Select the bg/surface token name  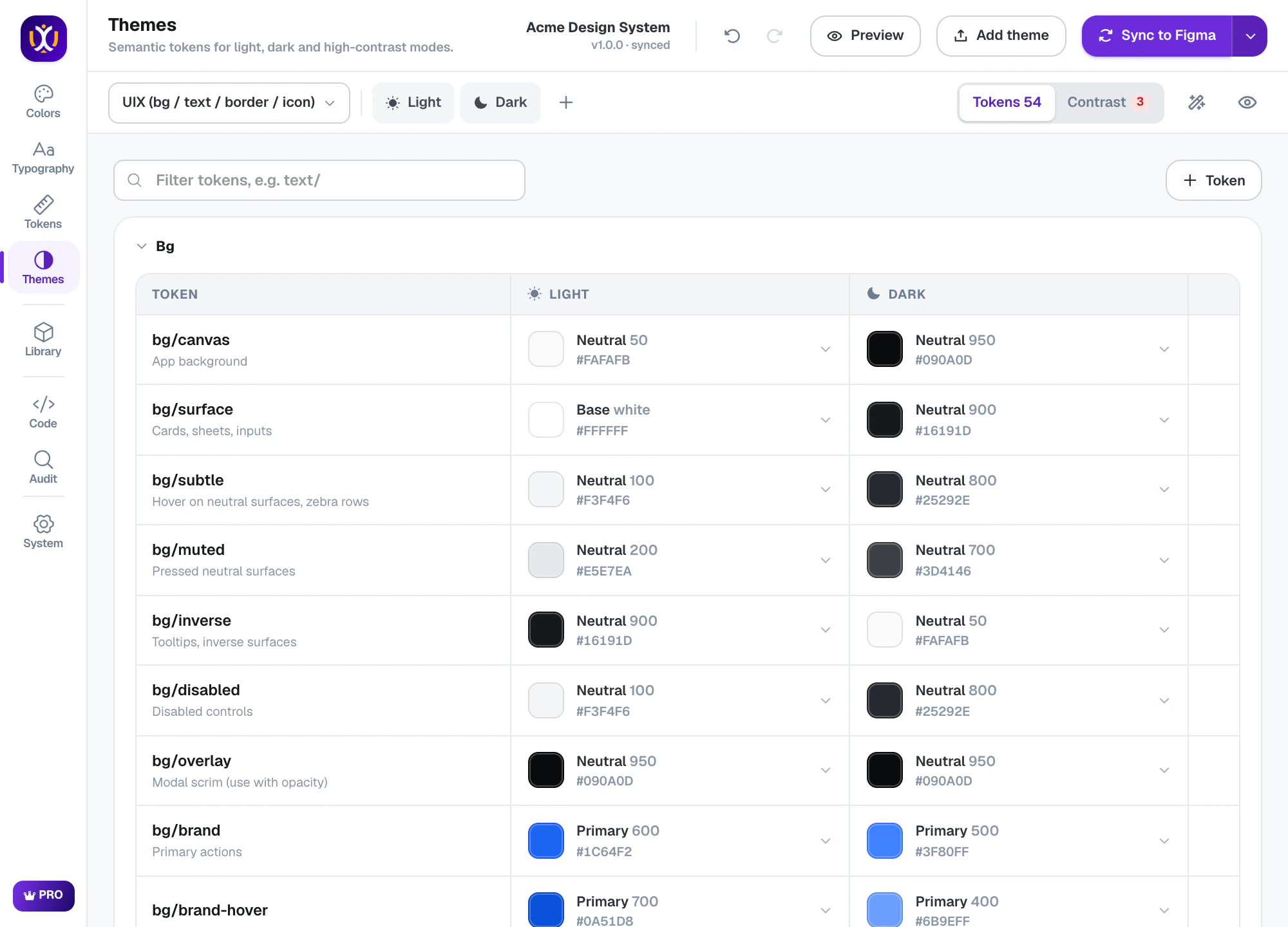[193, 409]
